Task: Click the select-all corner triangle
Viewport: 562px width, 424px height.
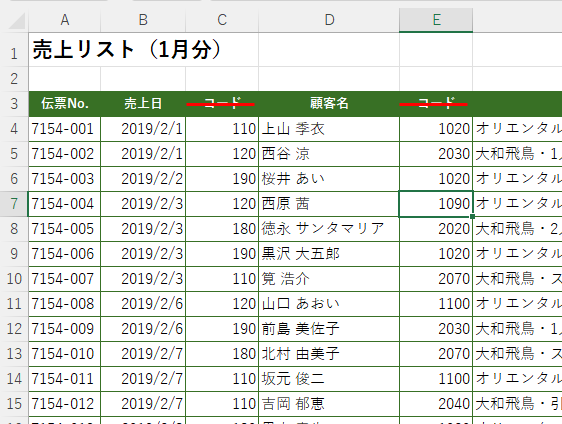Action: click(16, 20)
